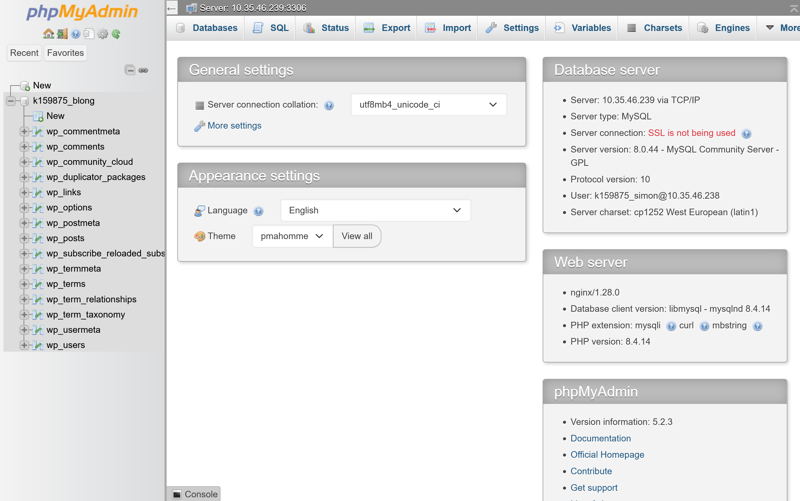
Task: Switch to the SQL tab
Action: click(x=270, y=28)
